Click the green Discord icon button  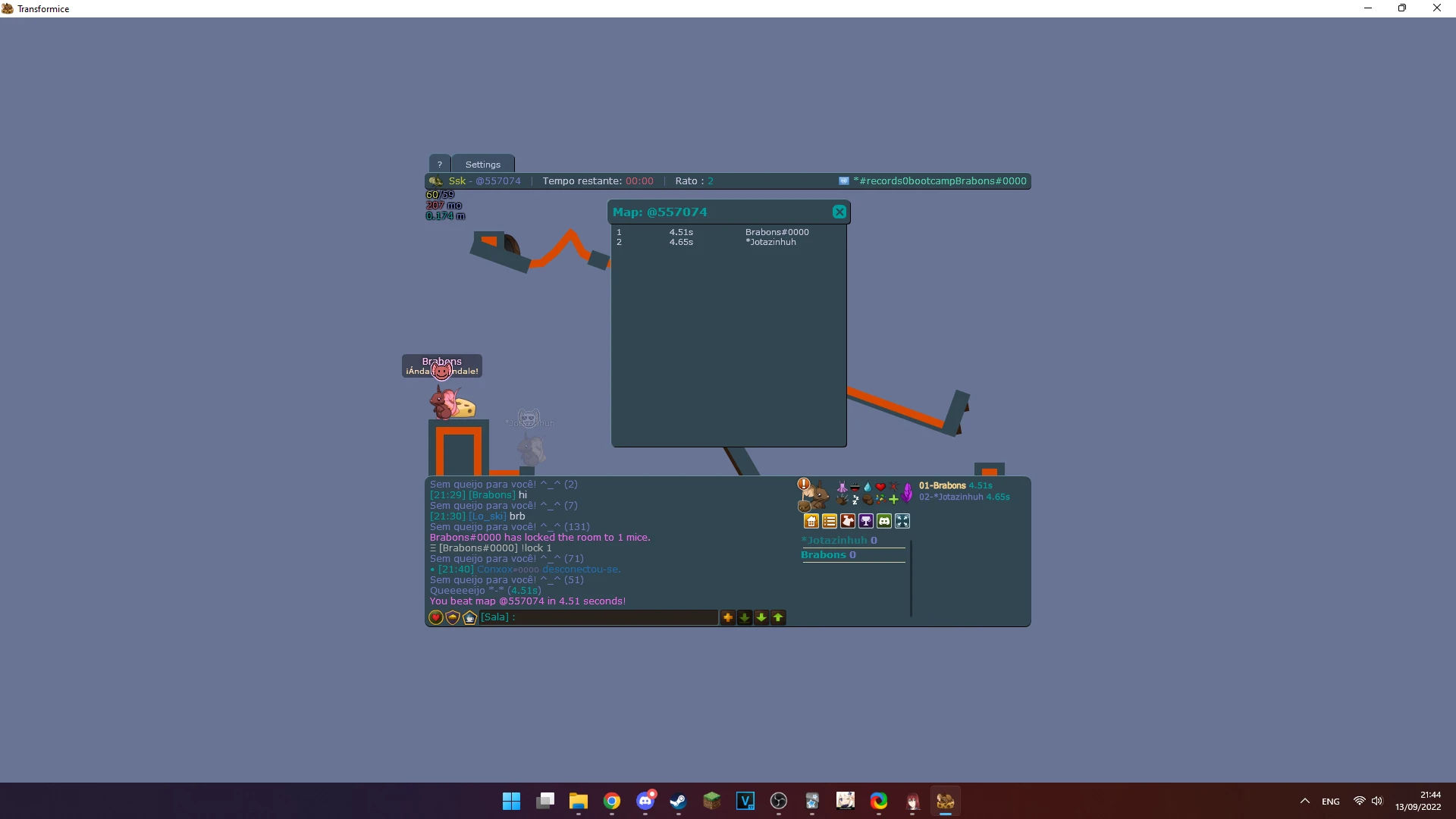(884, 521)
